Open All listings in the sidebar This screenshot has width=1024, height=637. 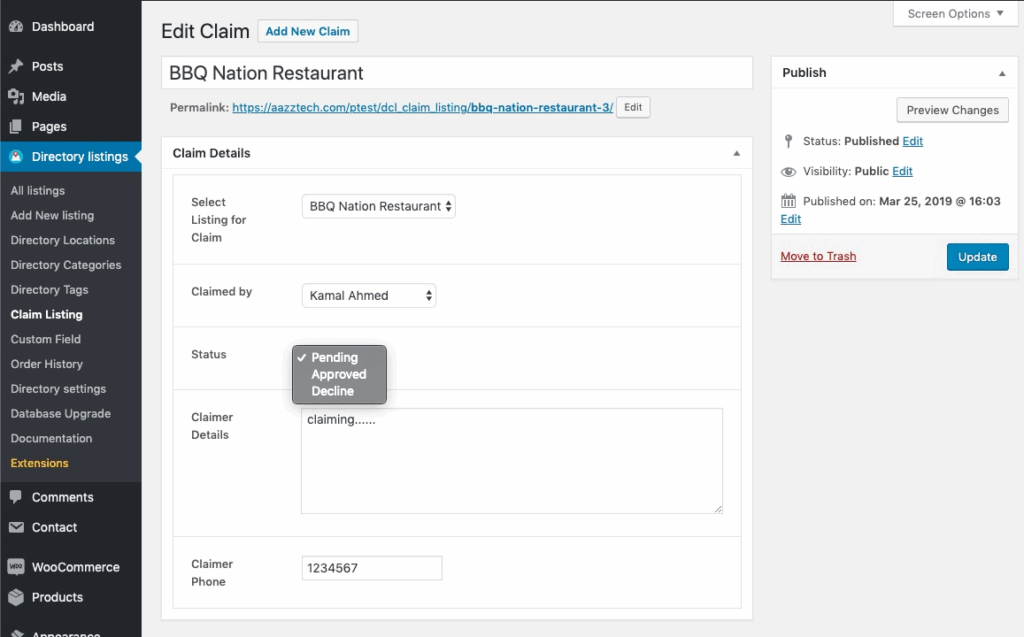(x=38, y=191)
